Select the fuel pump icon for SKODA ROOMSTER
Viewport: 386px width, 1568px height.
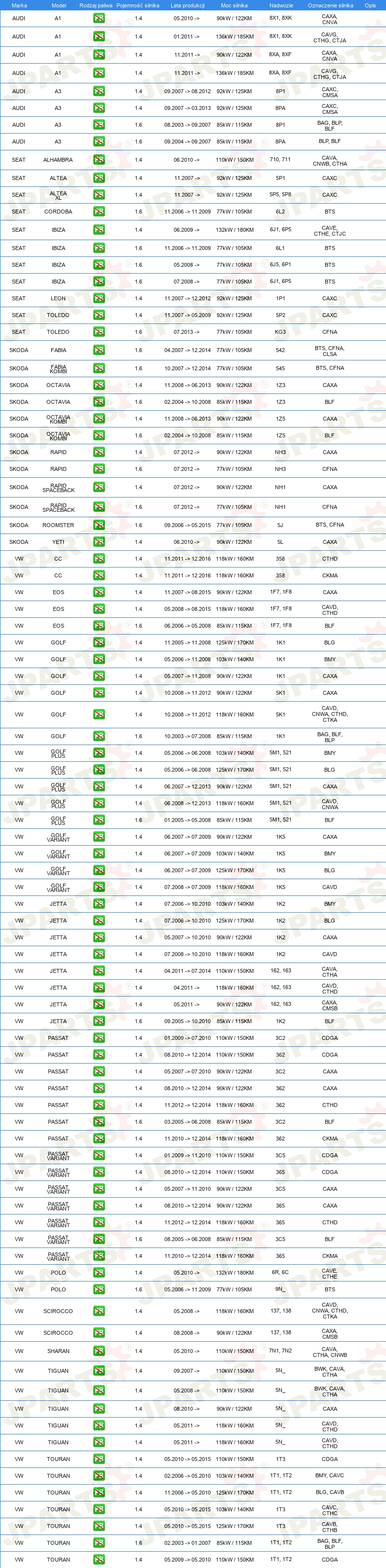click(x=99, y=525)
